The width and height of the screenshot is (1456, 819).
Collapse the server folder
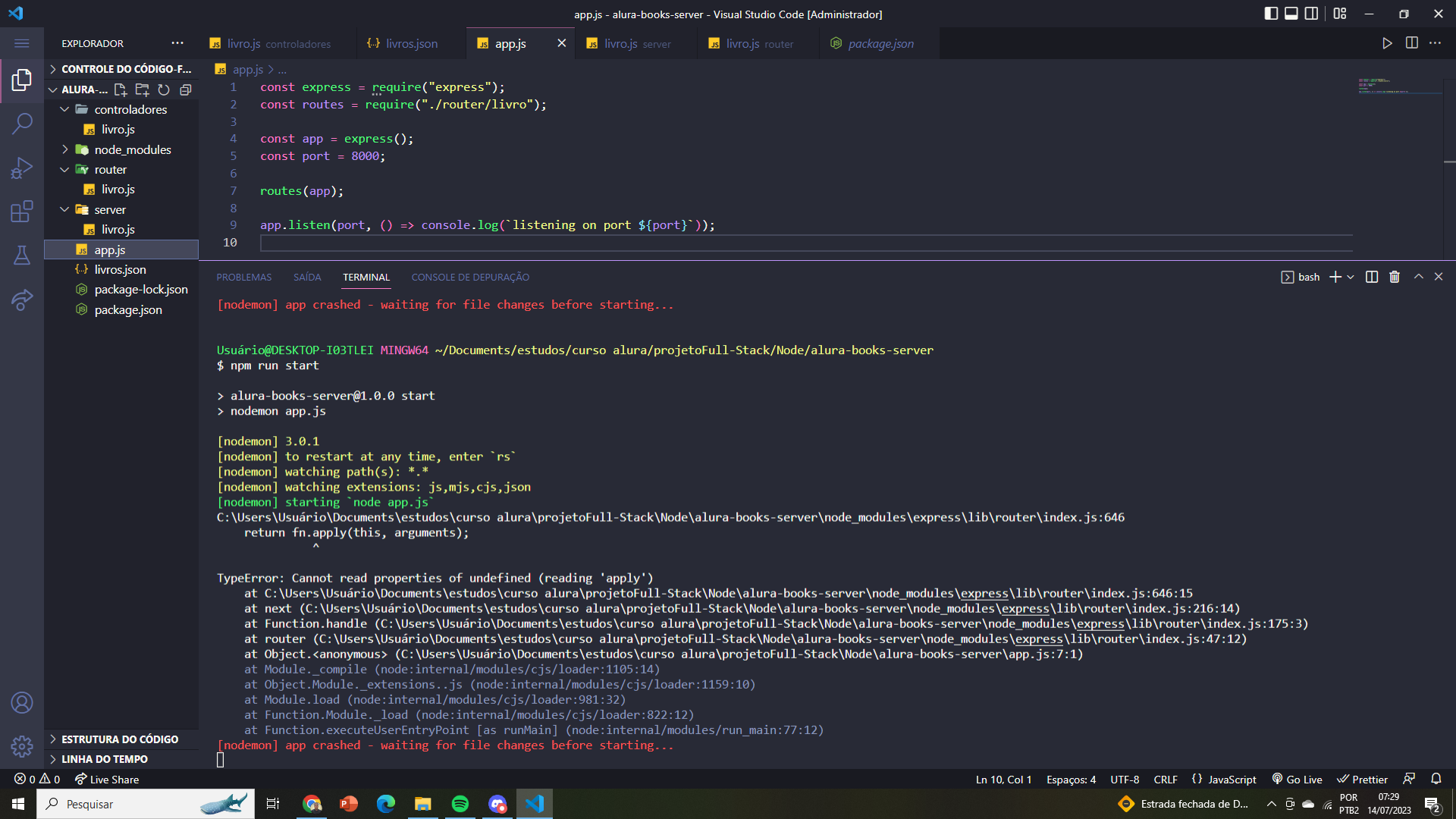pyautogui.click(x=121, y=209)
